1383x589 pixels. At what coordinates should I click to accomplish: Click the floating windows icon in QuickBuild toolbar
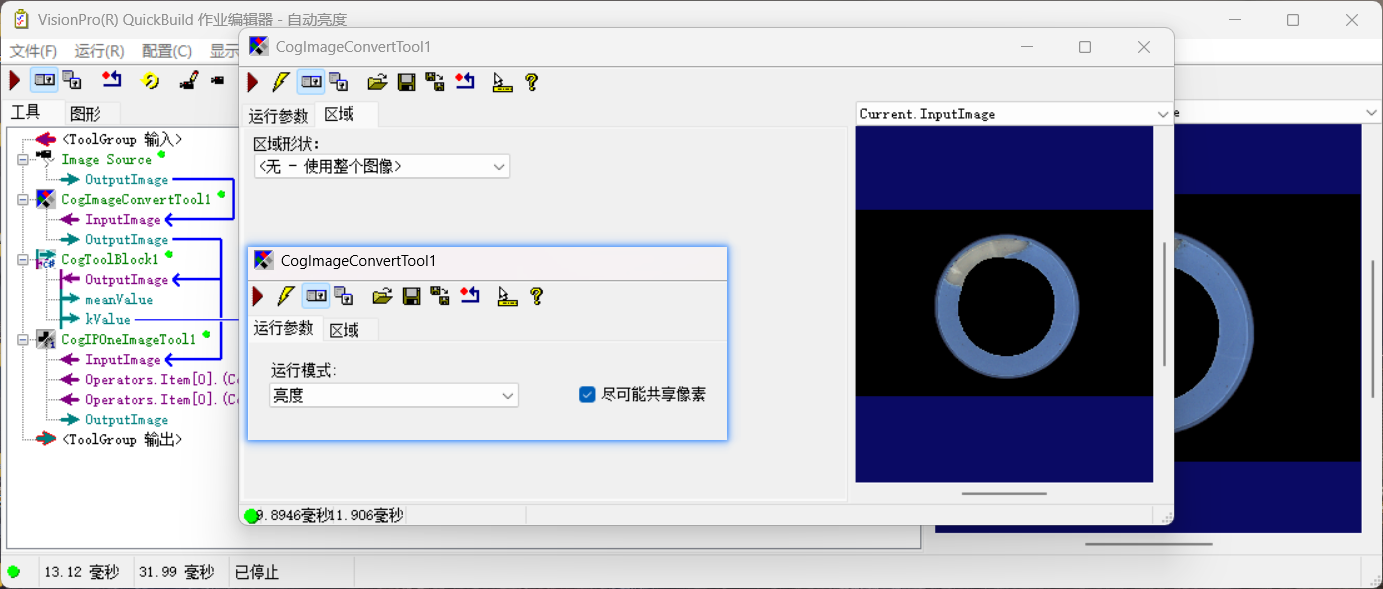[x=72, y=81]
